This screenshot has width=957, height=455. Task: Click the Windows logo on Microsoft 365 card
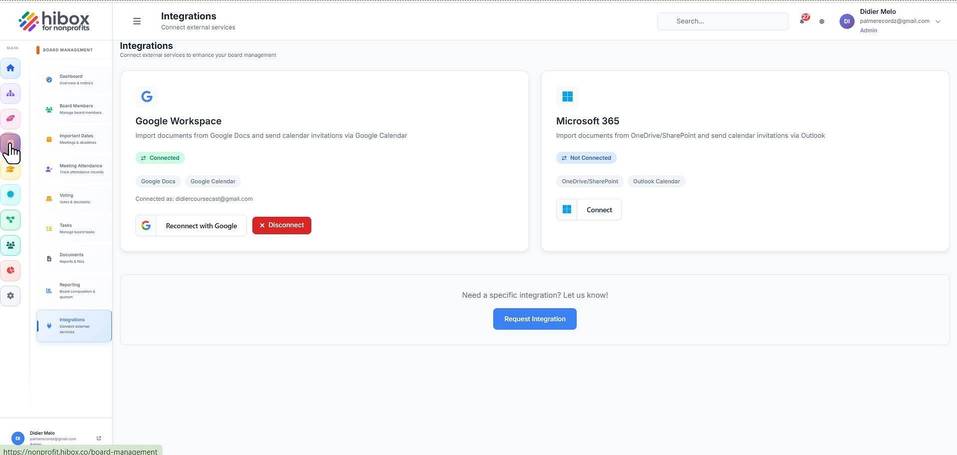tap(568, 96)
